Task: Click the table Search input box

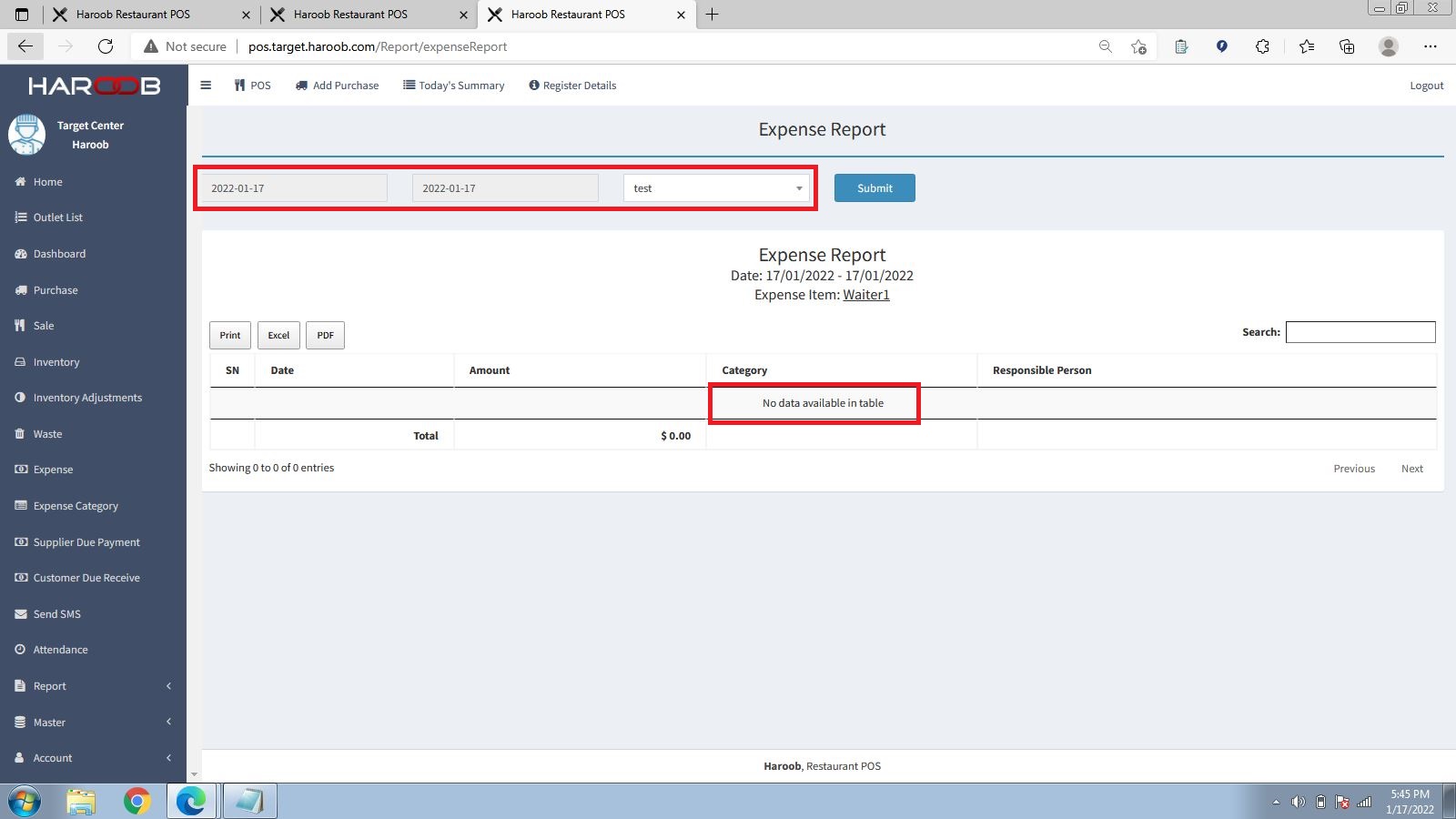Action: (1360, 332)
